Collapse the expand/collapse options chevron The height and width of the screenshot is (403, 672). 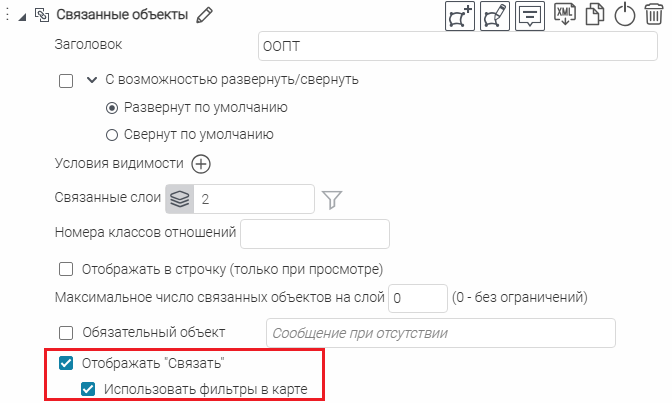click(x=92, y=80)
